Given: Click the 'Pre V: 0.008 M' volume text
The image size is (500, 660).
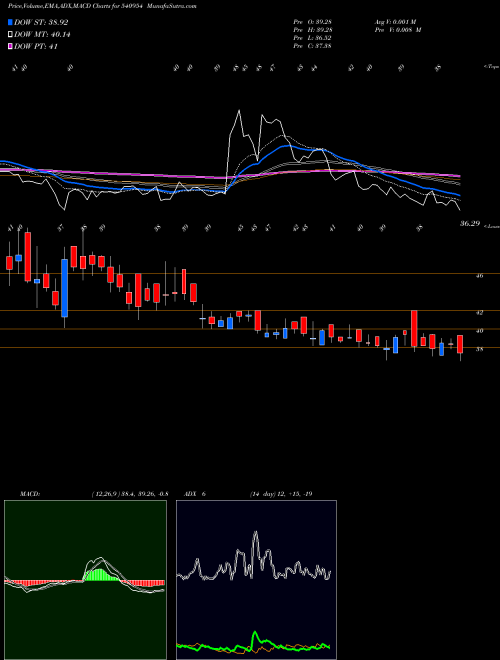Looking at the screenshot, I should point(400,29).
